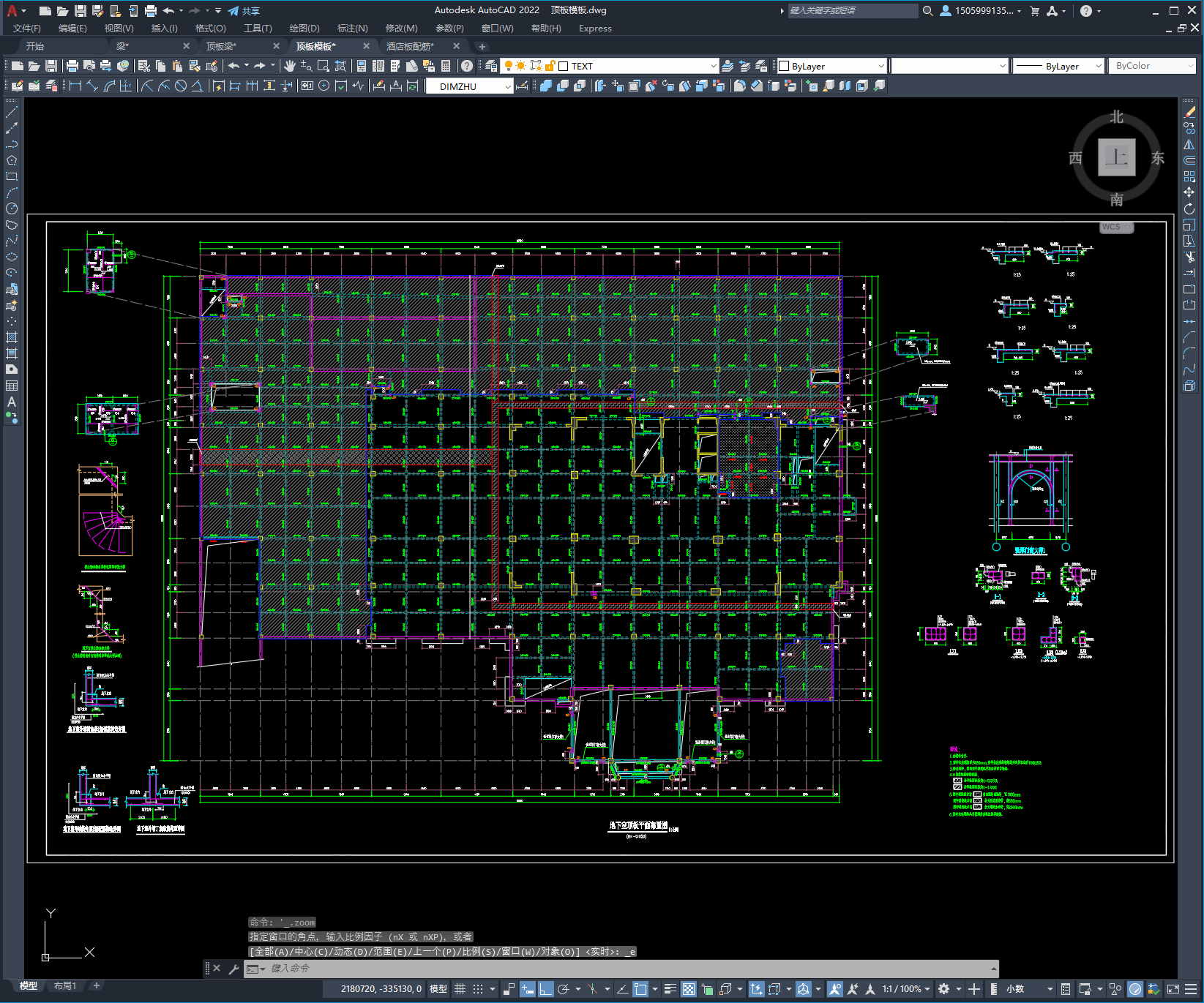The width and height of the screenshot is (1204, 1003).
Task: Open the Customization menu in status bar
Action: click(x=1191, y=989)
